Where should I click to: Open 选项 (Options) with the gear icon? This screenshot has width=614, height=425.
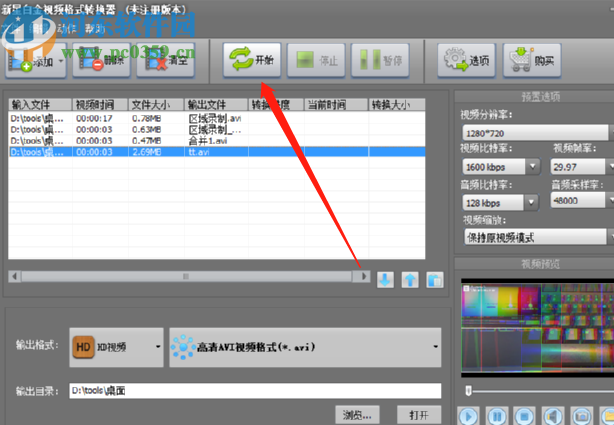pyautogui.click(x=466, y=61)
